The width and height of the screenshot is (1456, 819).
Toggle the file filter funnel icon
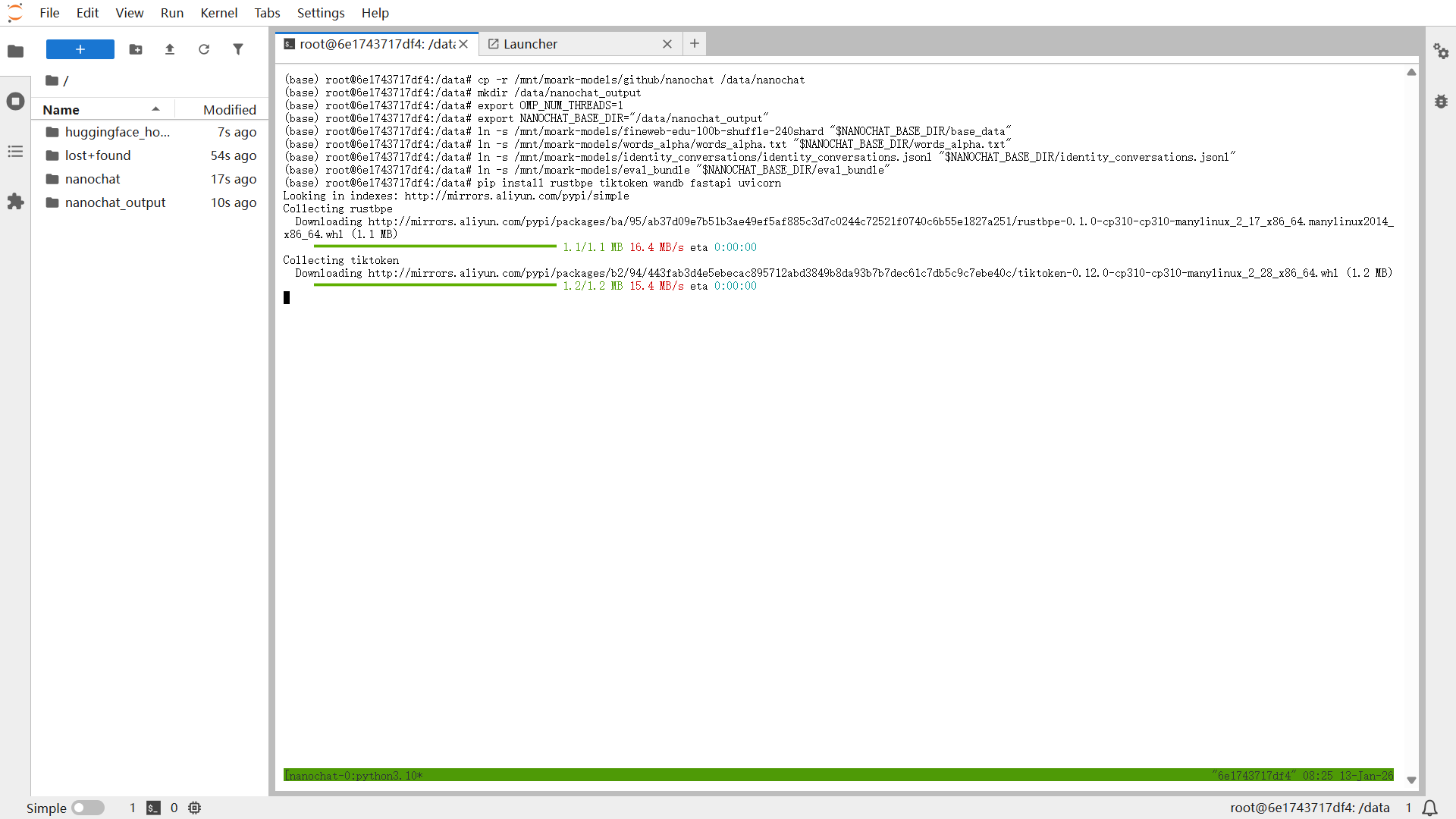pyautogui.click(x=238, y=49)
